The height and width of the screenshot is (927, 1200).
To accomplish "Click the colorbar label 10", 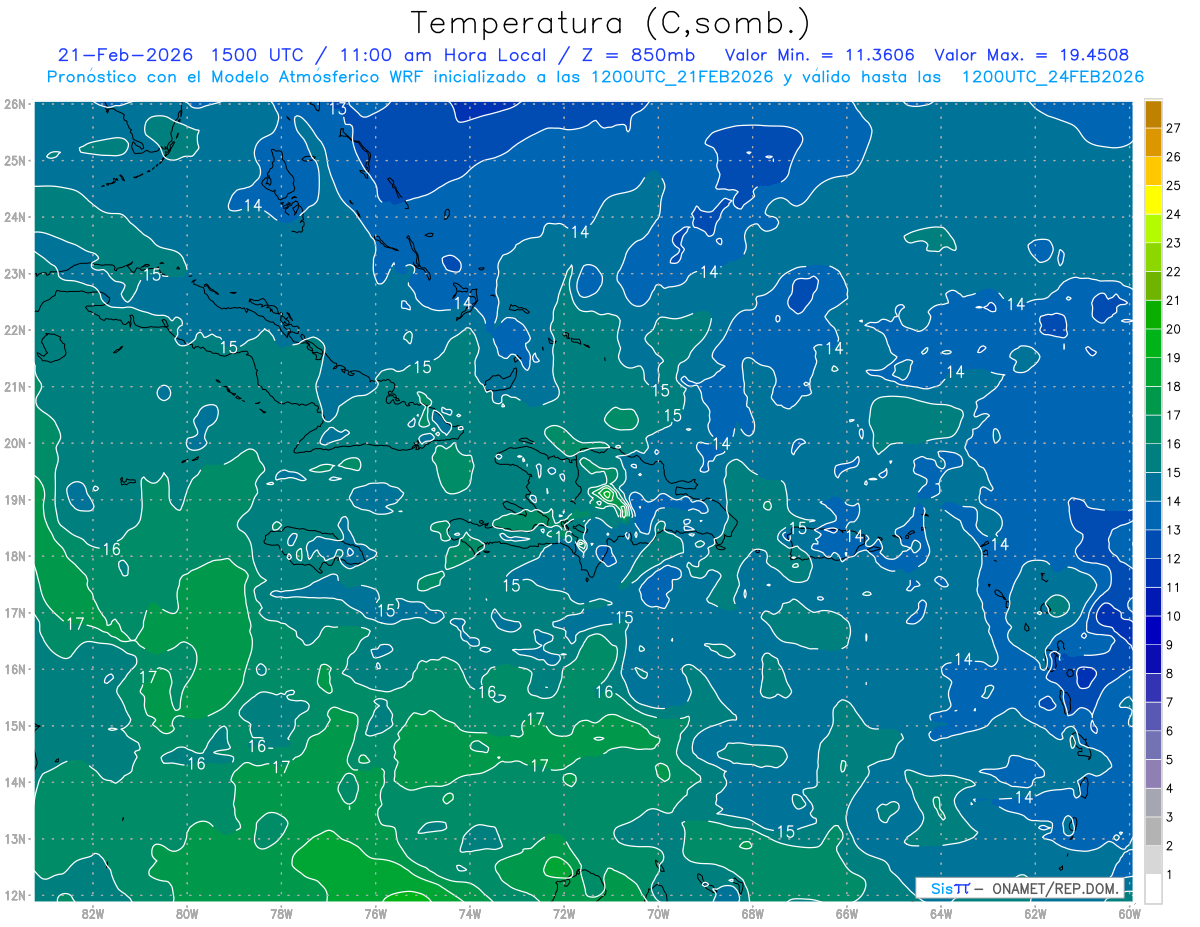I will [1174, 616].
